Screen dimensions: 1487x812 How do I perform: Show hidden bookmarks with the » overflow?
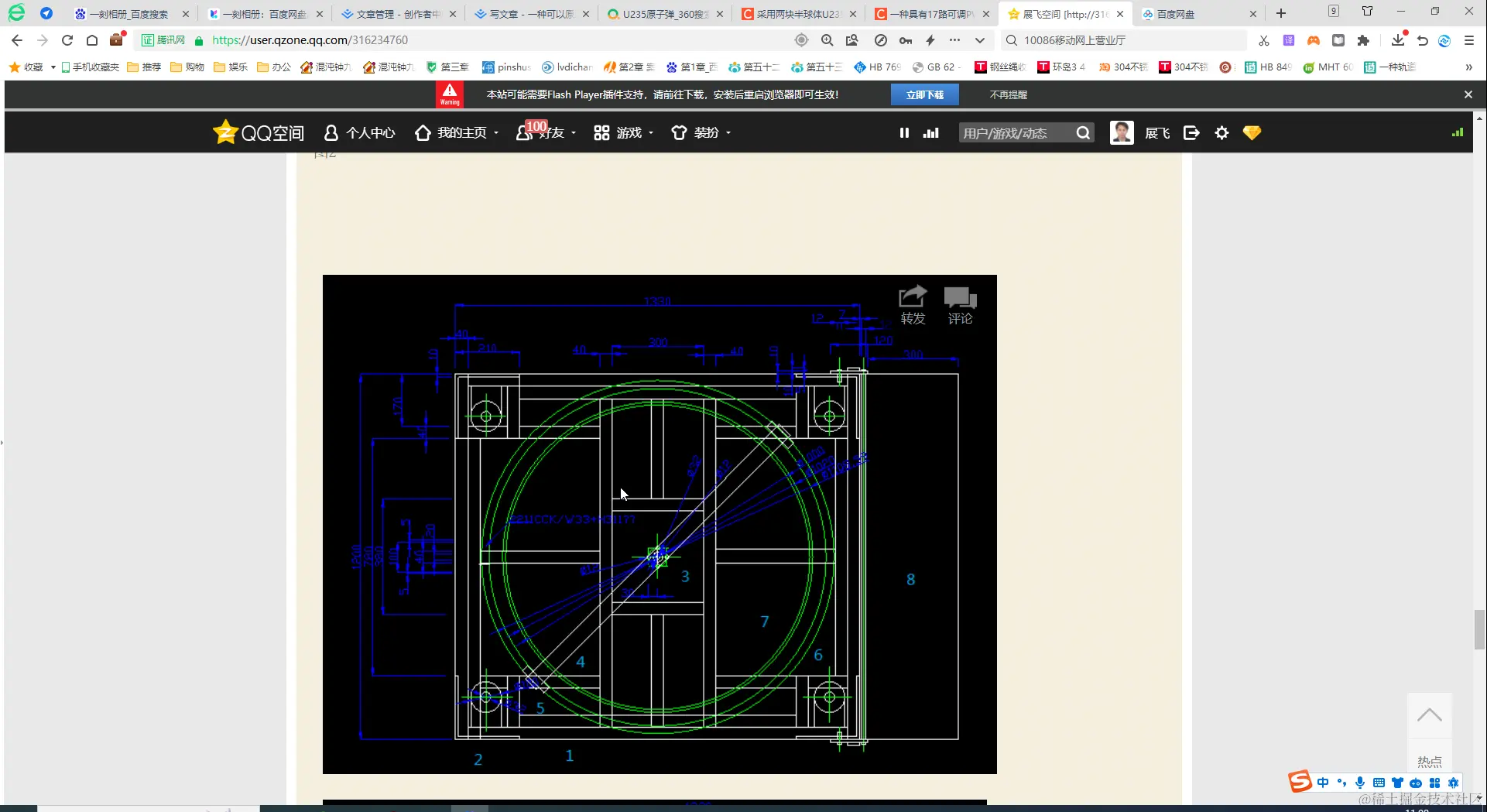1468,67
